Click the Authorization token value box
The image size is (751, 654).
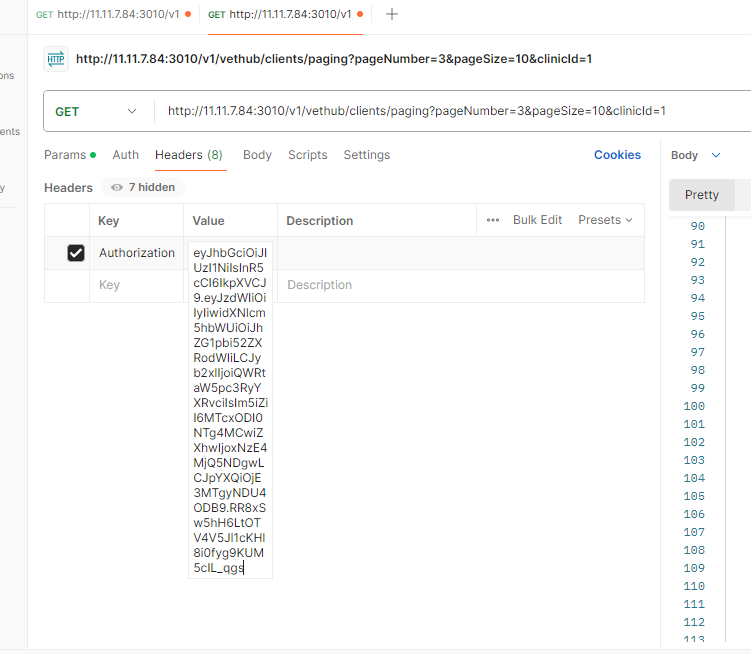[230, 410]
